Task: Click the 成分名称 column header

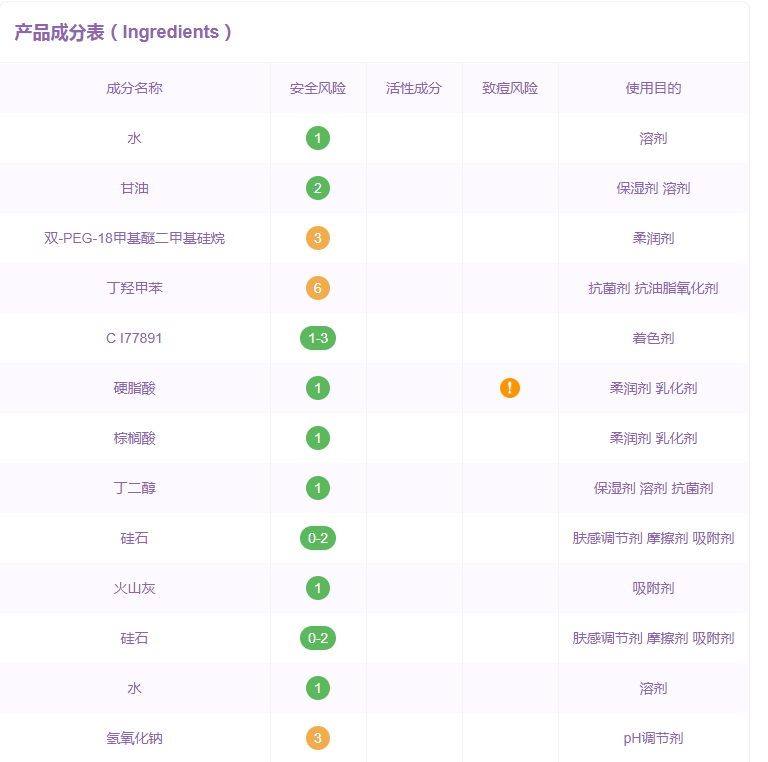Action: point(134,88)
